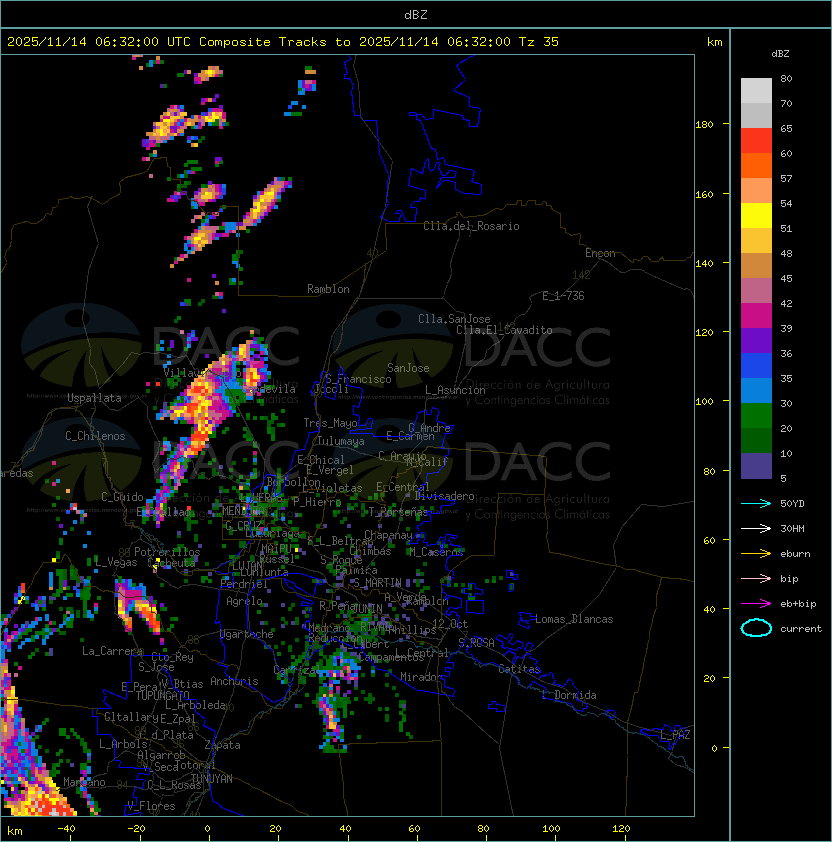Click the 5 dBZ dark purple swatch
The width and height of the screenshot is (832, 842).
coord(756,466)
